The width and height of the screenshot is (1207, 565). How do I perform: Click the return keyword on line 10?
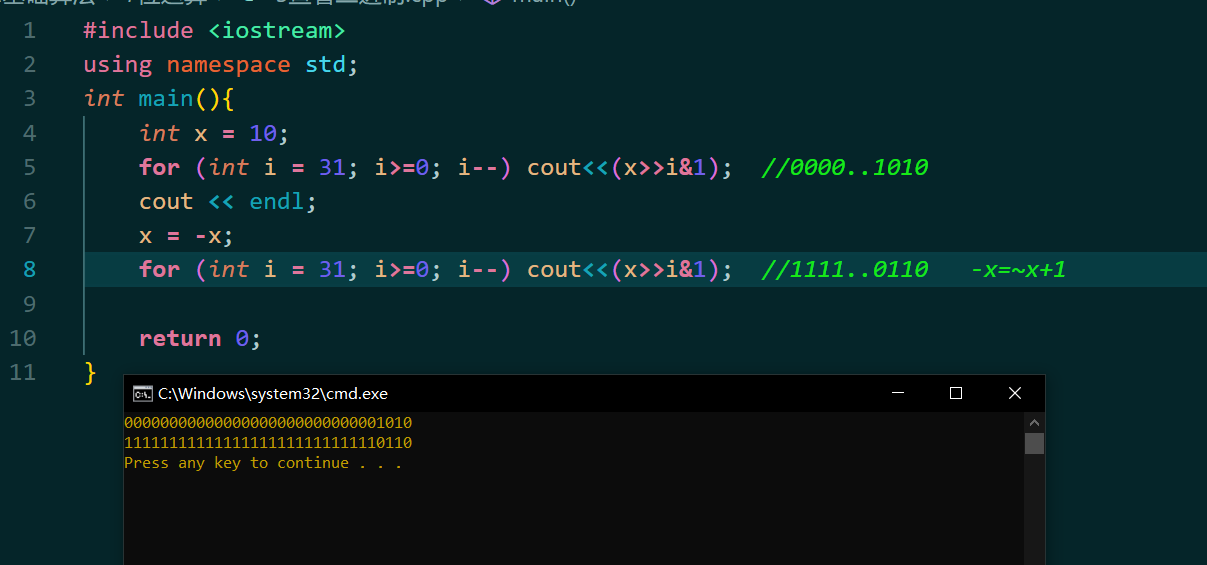click(x=180, y=338)
